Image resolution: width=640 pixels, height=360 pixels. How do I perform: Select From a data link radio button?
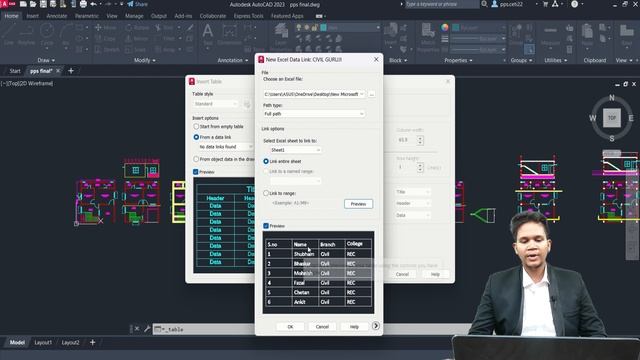(196, 137)
